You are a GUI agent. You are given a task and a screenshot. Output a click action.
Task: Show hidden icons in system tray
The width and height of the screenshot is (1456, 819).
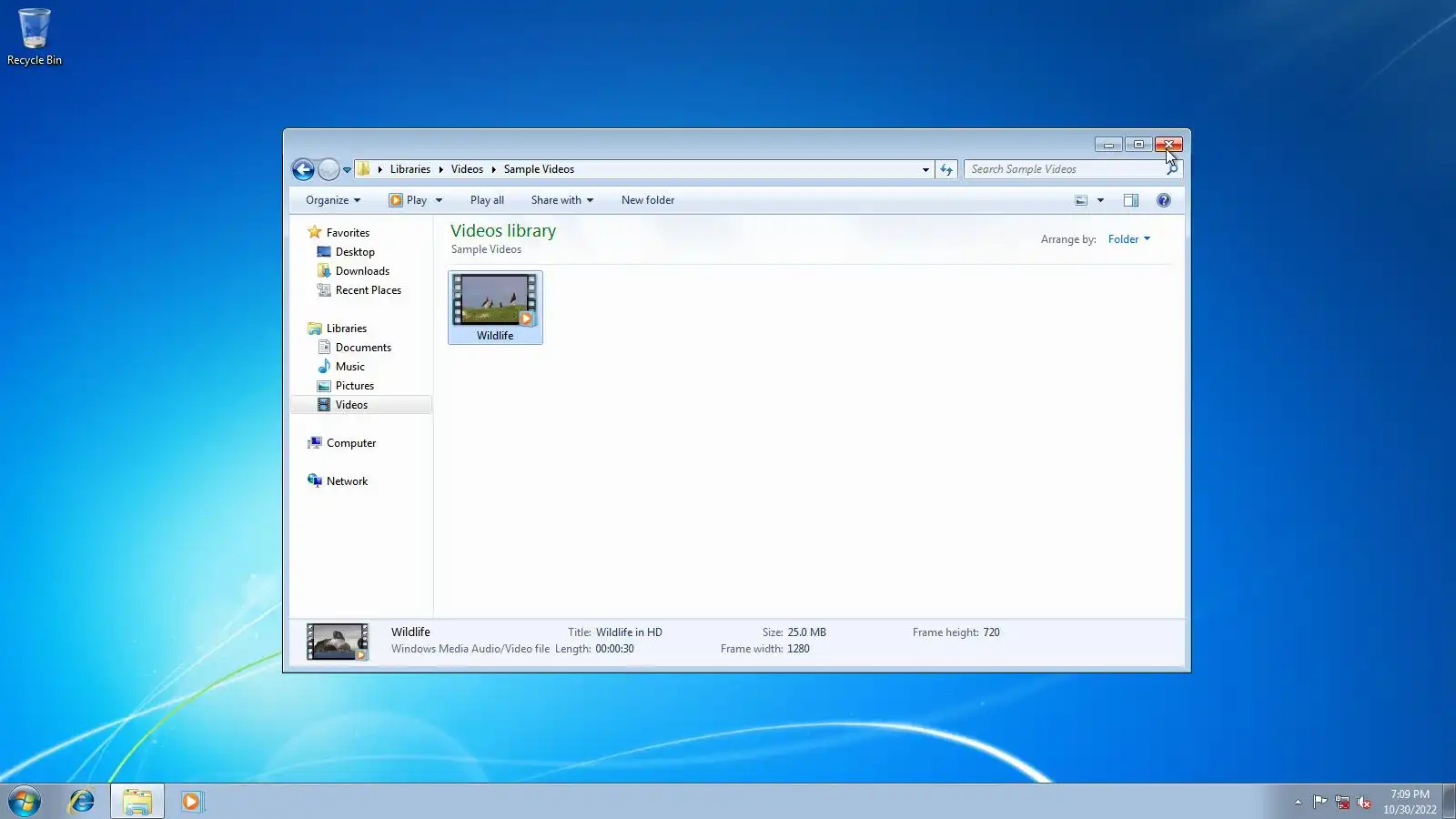[x=1298, y=802]
